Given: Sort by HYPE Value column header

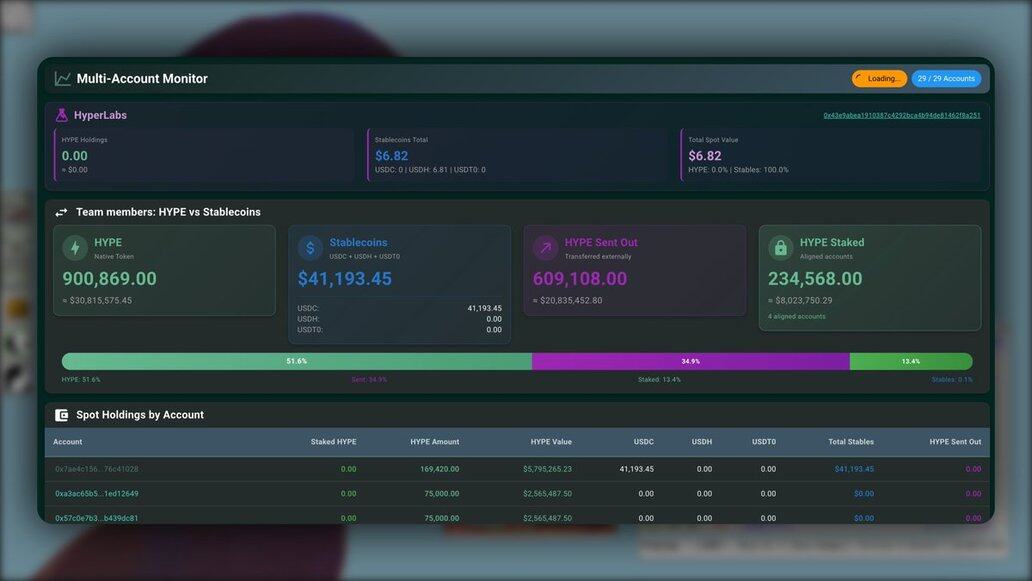Looking at the screenshot, I should (x=551, y=442).
